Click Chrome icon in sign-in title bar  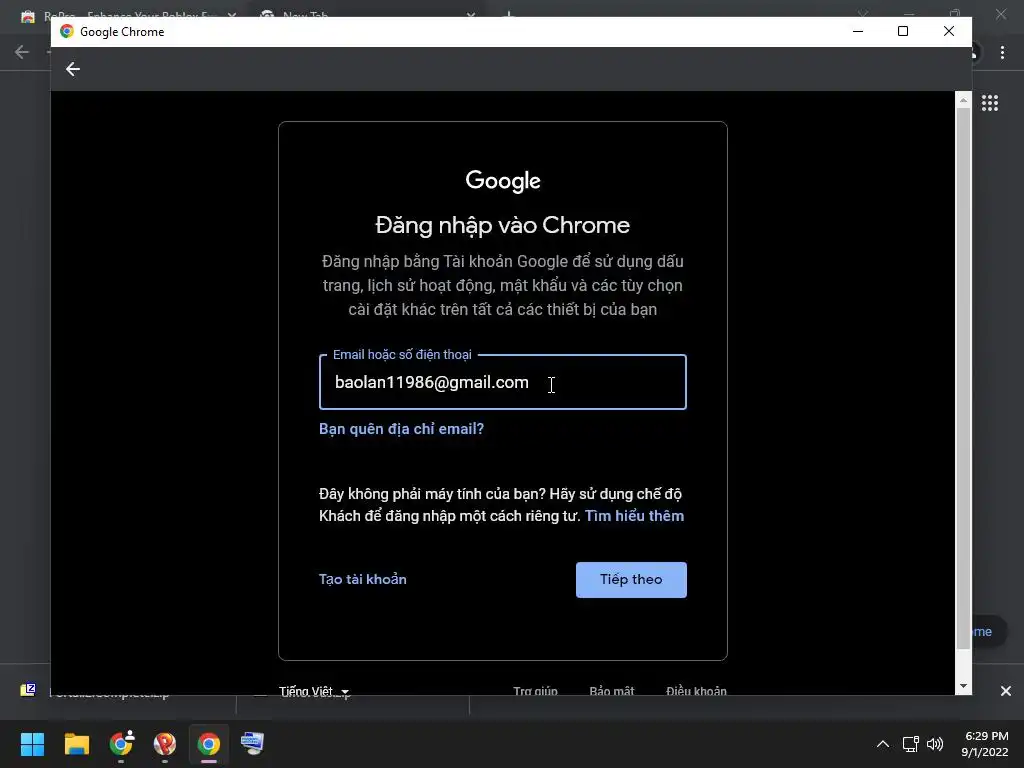(x=67, y=31)
